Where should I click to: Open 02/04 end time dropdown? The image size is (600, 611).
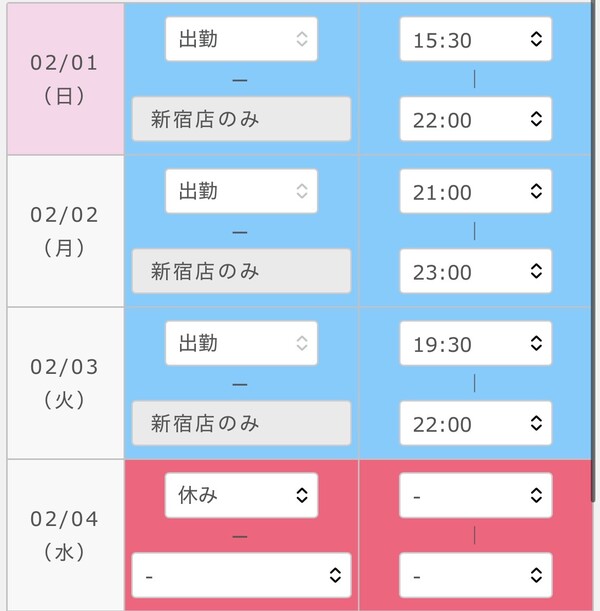475,576
